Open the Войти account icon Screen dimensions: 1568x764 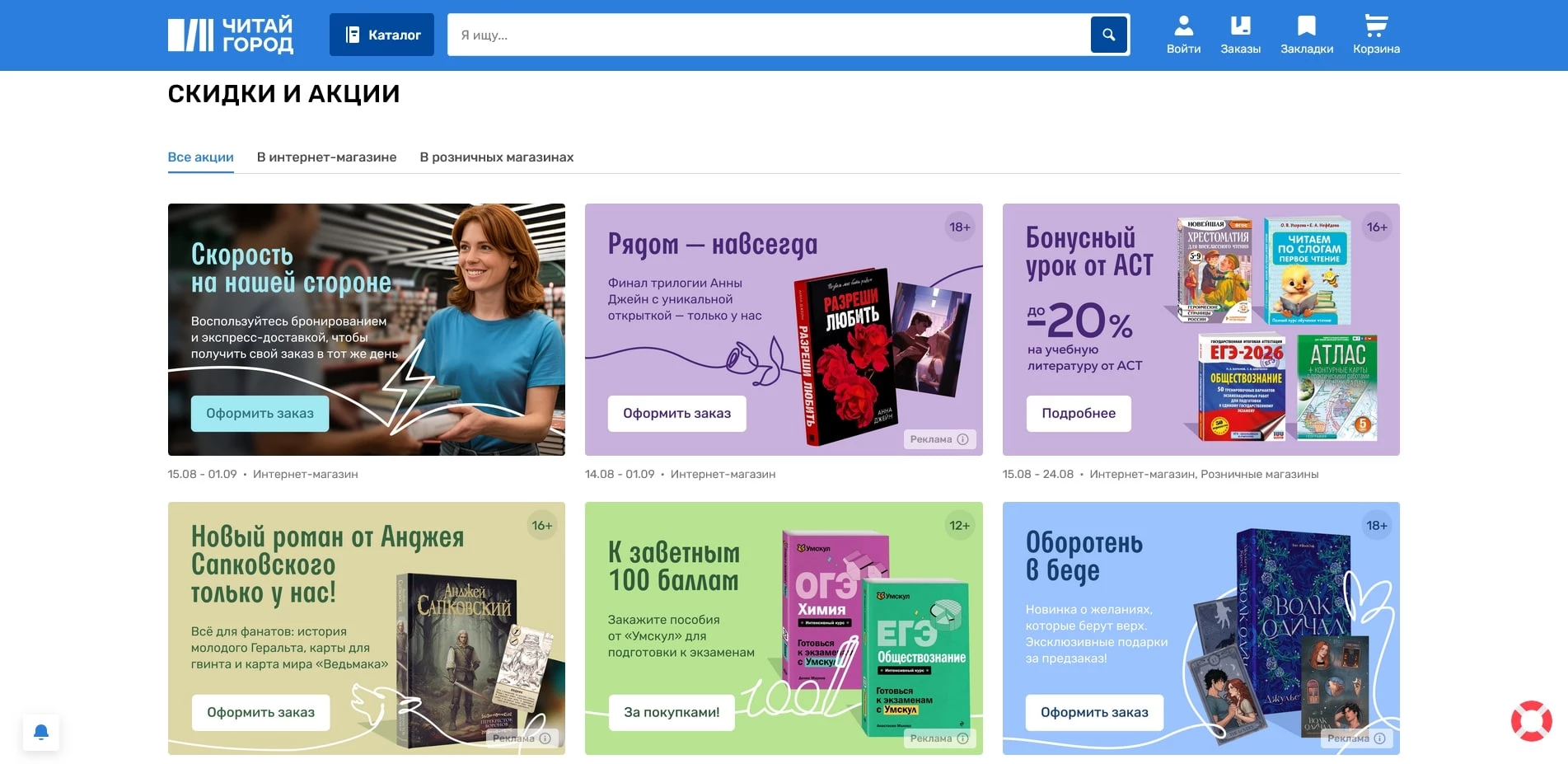point(1183,35)
